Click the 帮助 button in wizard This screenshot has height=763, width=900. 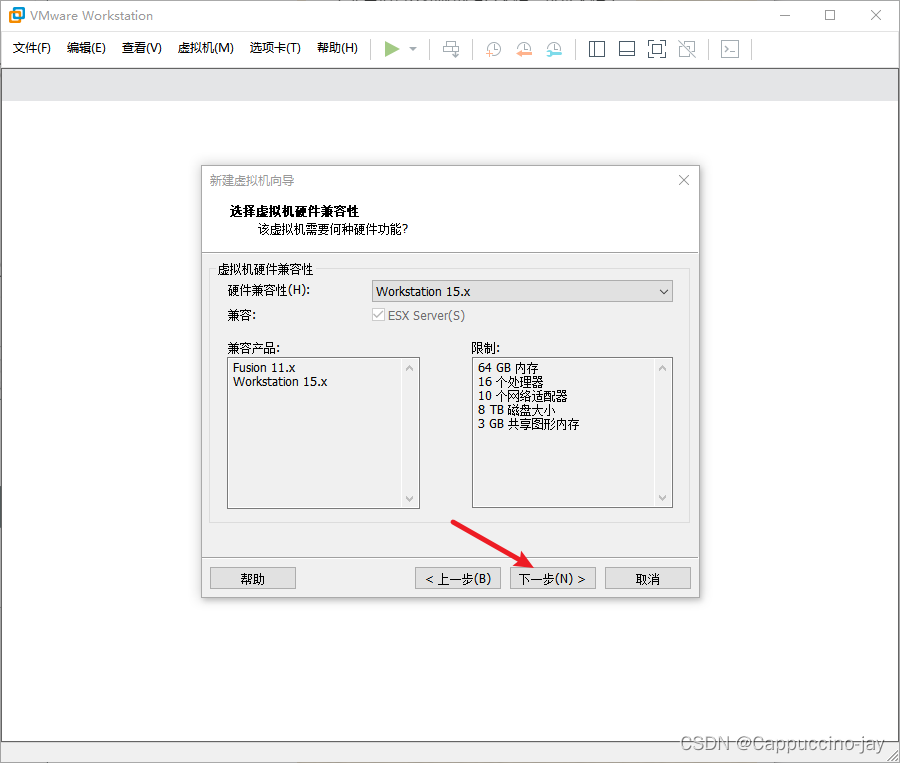253,578
